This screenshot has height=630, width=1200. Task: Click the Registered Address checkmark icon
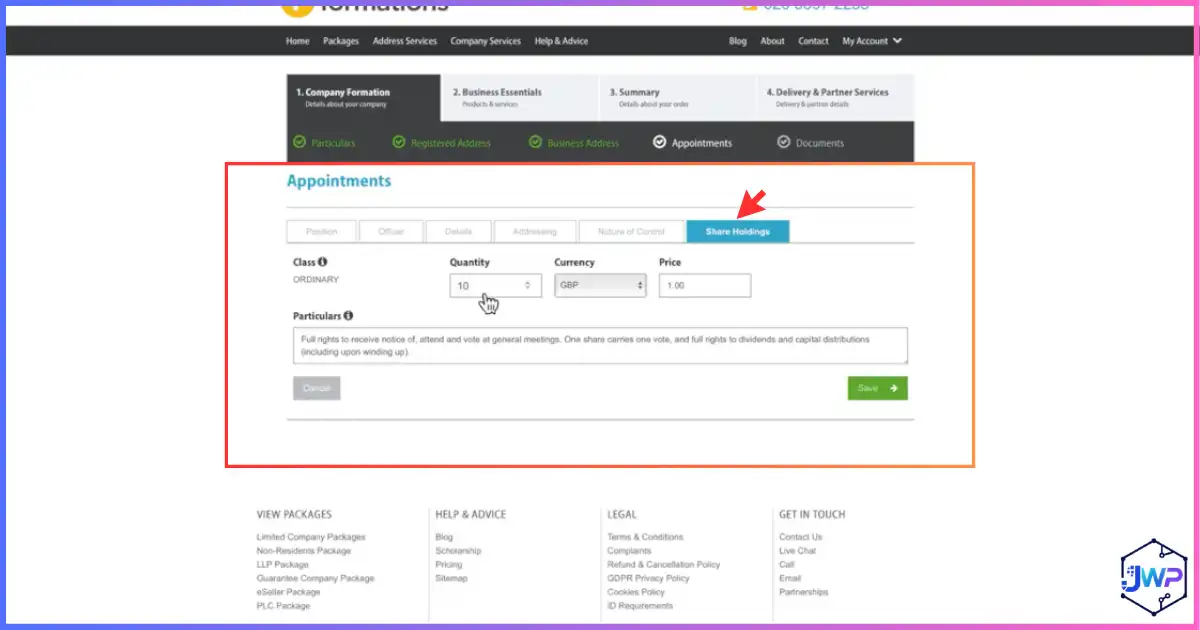point(399,142)
